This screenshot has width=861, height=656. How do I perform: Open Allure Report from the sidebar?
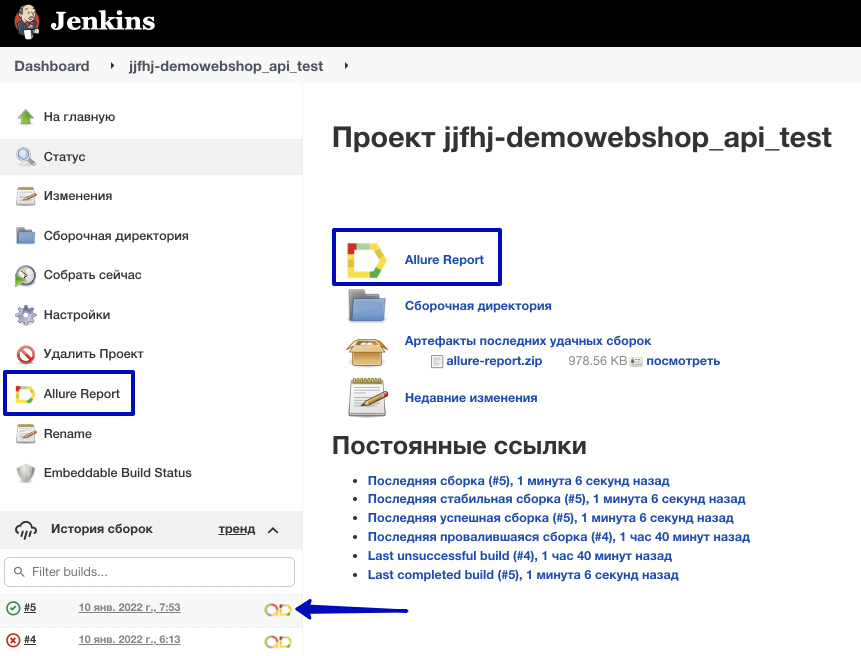[81, 394]
